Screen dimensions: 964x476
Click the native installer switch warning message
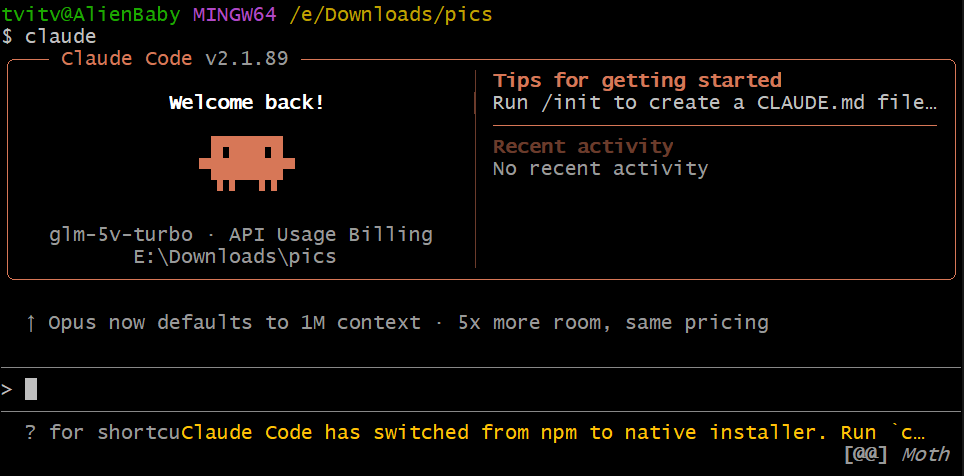tap(553, 432)
